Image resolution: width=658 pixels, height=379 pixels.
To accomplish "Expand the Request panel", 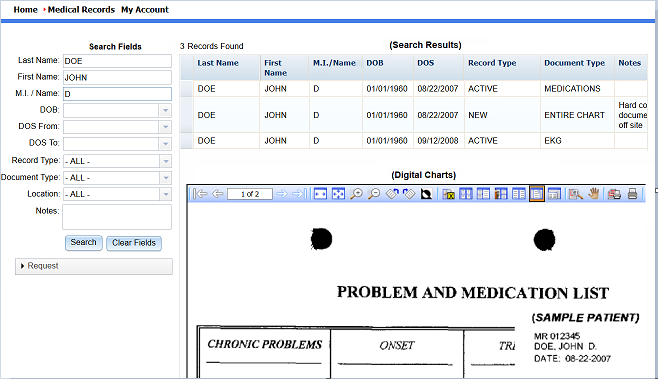I will [94, 266].
